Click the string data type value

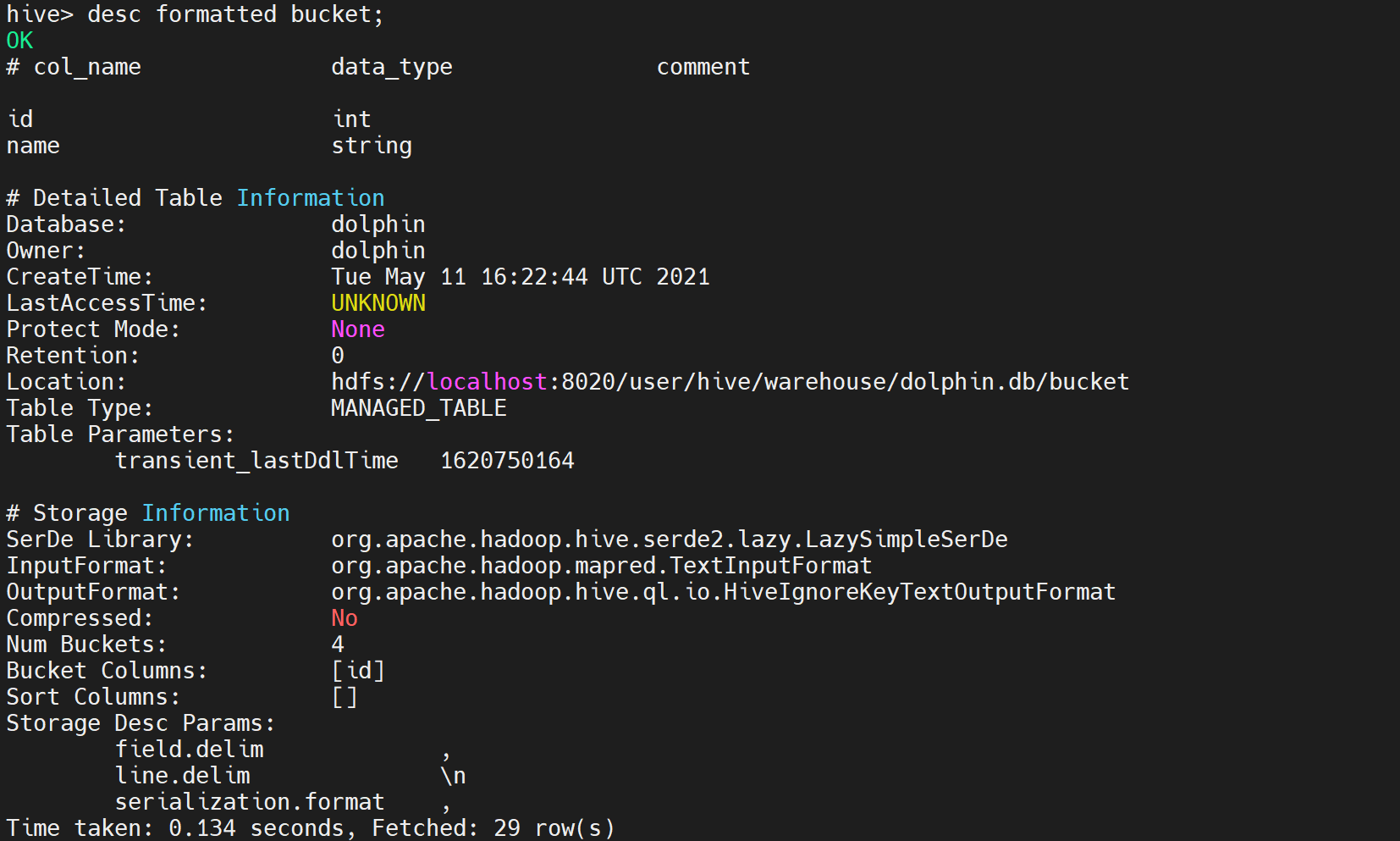[372, 146]
